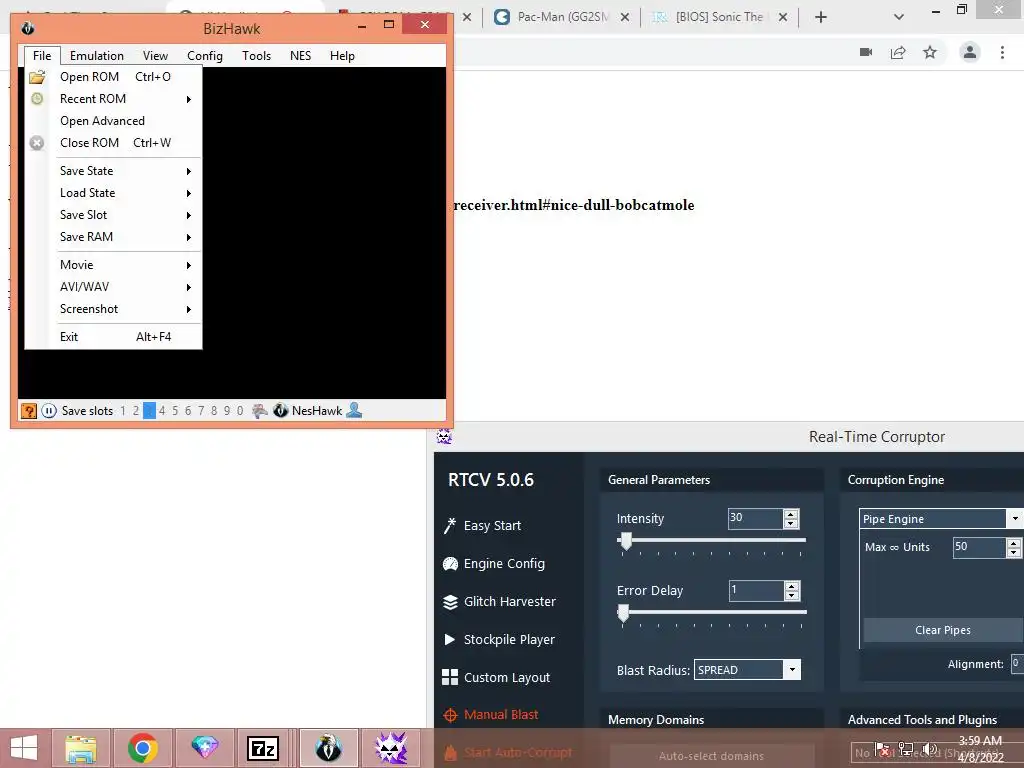Select save slot 1 in status bar
The image size is (1024, 768).
(x=123, y=411)
